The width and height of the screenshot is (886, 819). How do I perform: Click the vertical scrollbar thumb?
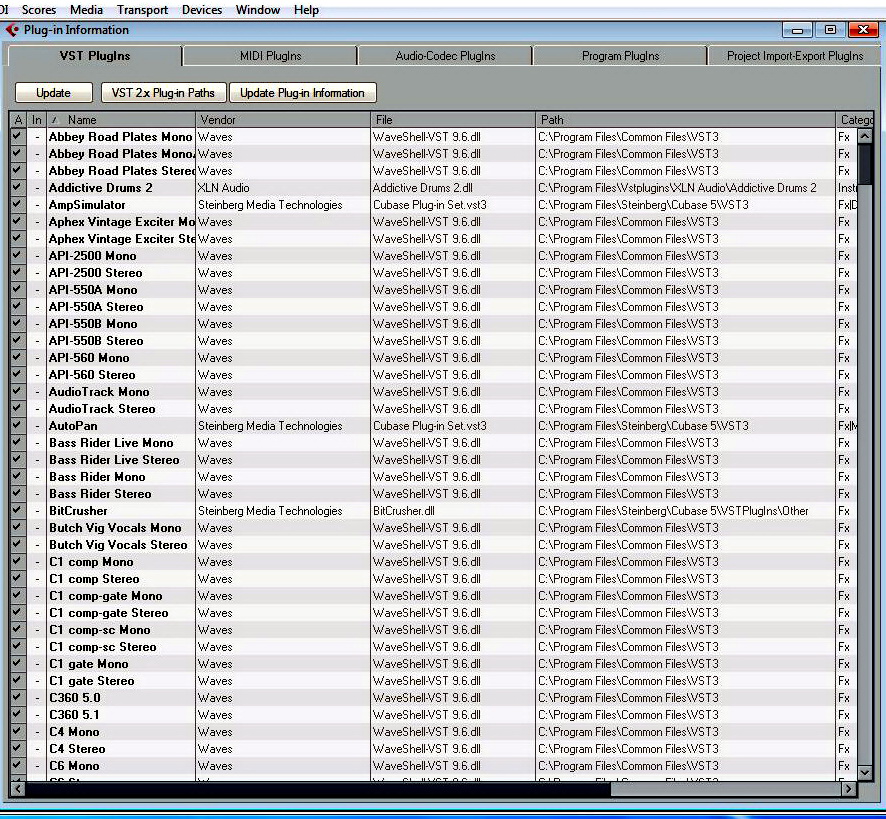[865, 164]
